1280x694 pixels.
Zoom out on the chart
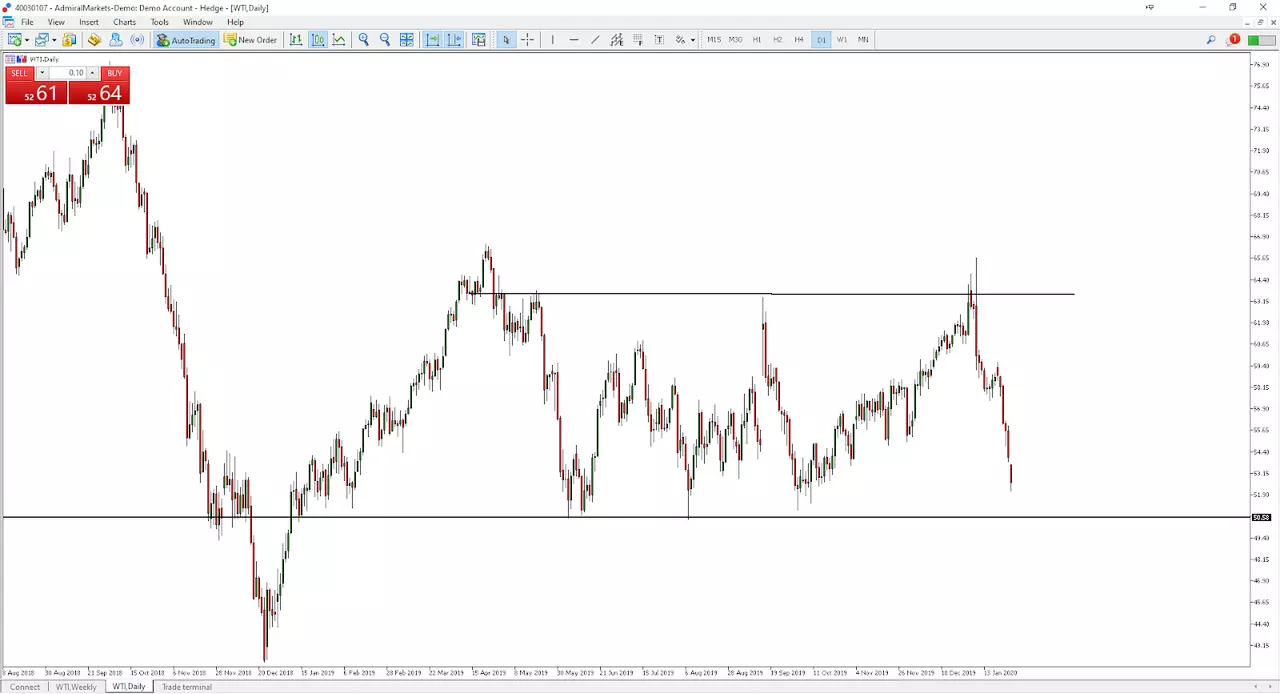pyautogui.click(x=385, y=40)
